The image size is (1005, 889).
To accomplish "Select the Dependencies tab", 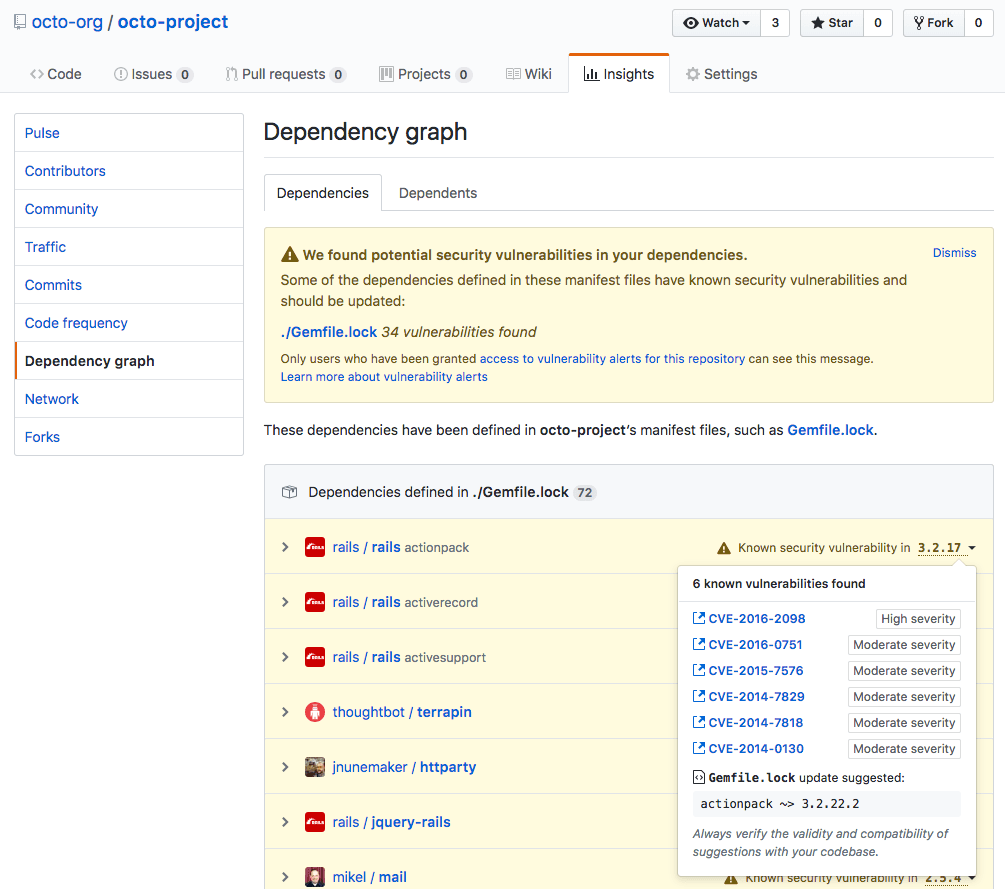I will [323, 193].
